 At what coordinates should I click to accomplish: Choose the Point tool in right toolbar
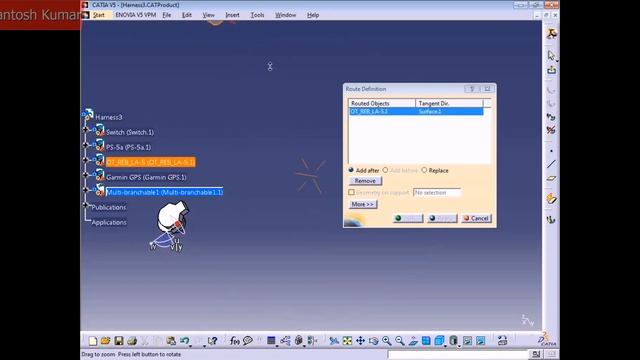(551, 151)
